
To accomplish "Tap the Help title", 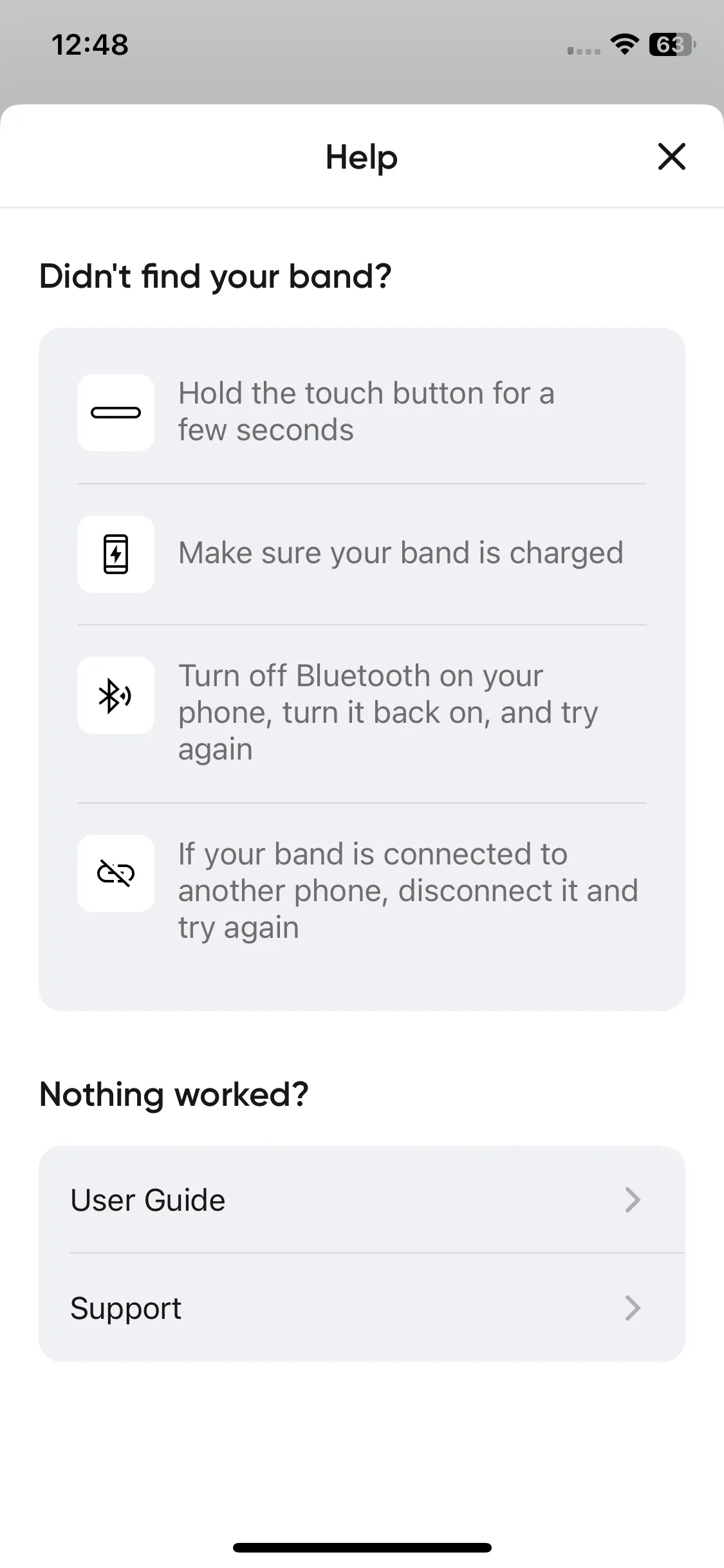I will tap(362, 158).
